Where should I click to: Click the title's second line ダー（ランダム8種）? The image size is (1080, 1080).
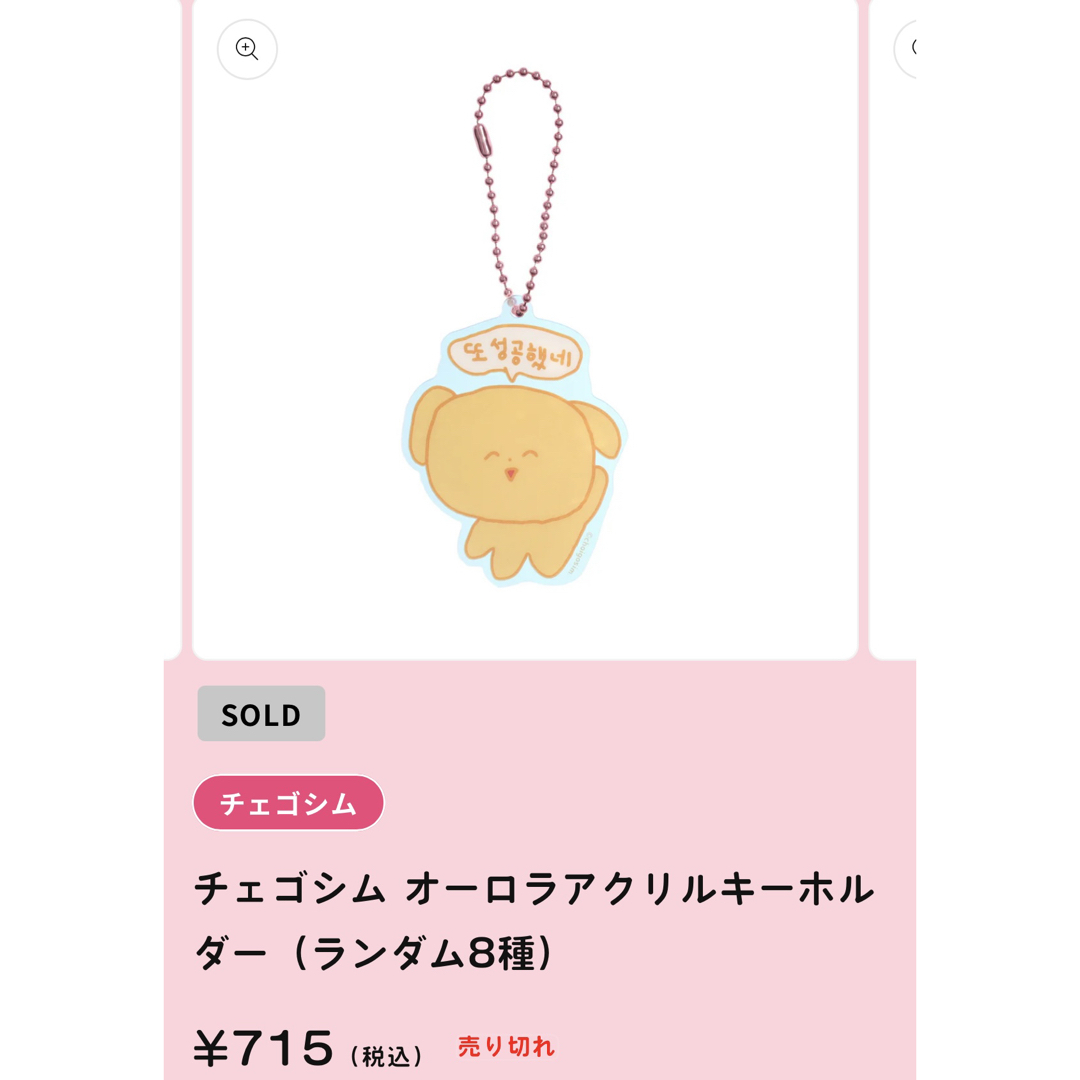(x=373, y=953)
